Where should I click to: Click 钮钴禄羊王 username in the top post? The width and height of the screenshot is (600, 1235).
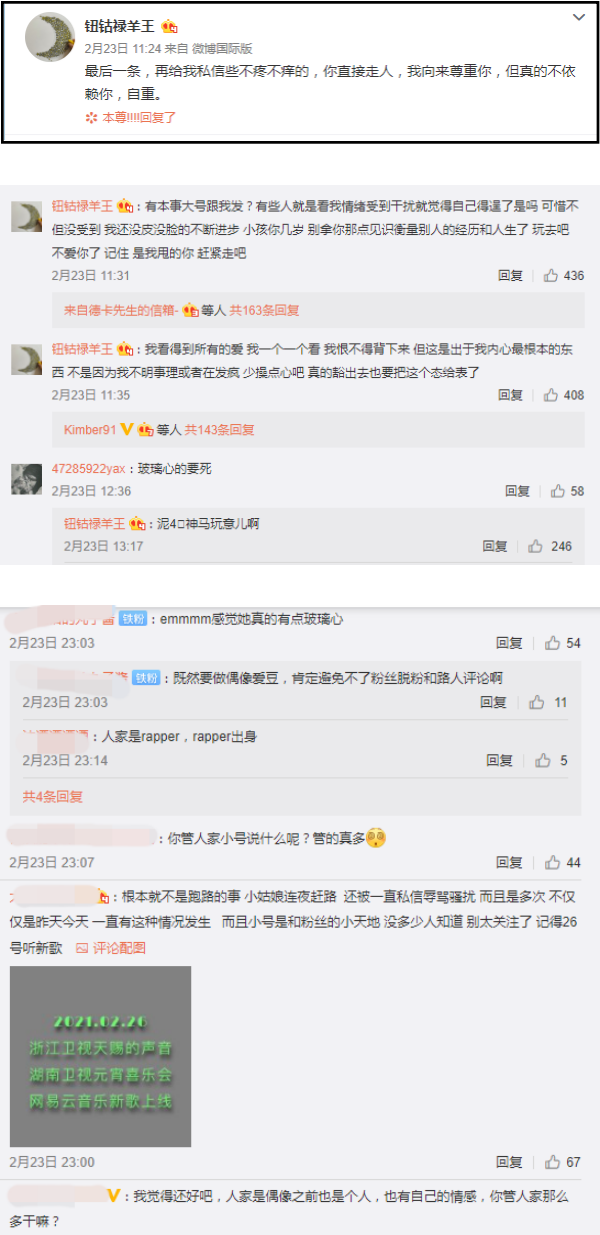click(119, 26)
